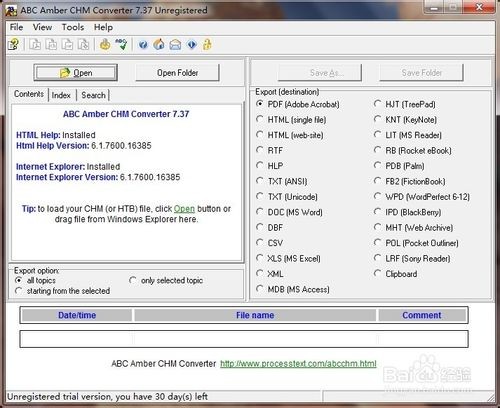Click the green Open link in the tip

coord(184,209)
